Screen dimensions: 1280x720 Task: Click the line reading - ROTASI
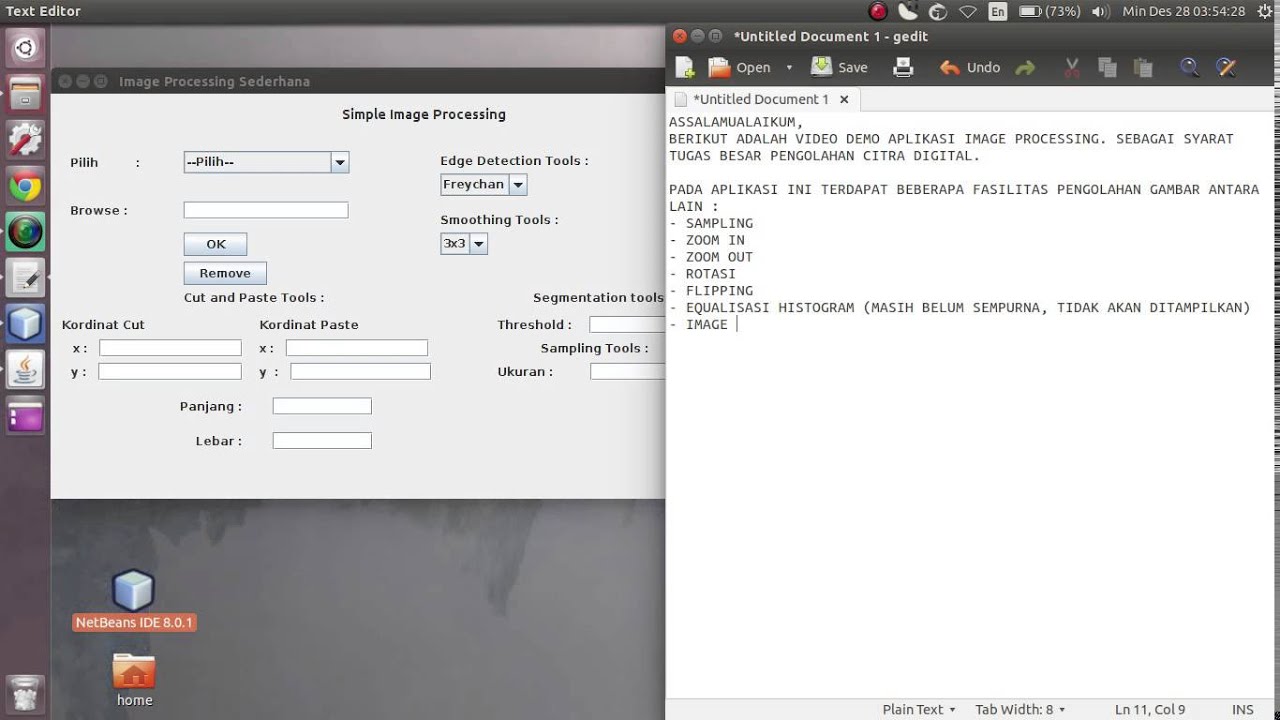pos(703,274)
